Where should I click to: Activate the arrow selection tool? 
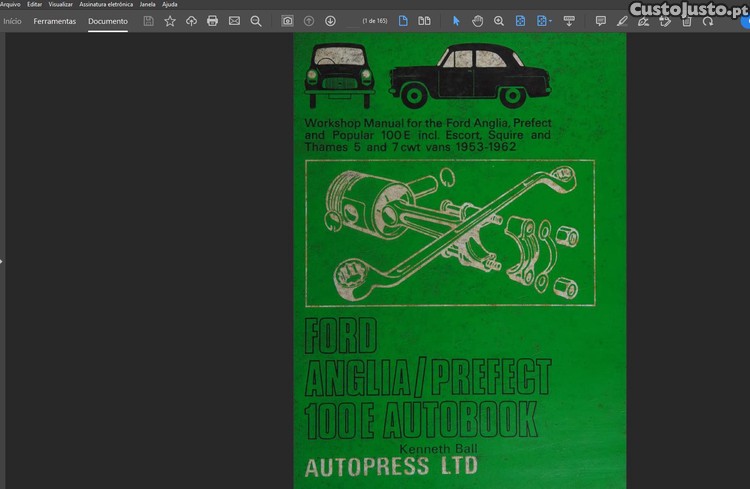(456, 21)
